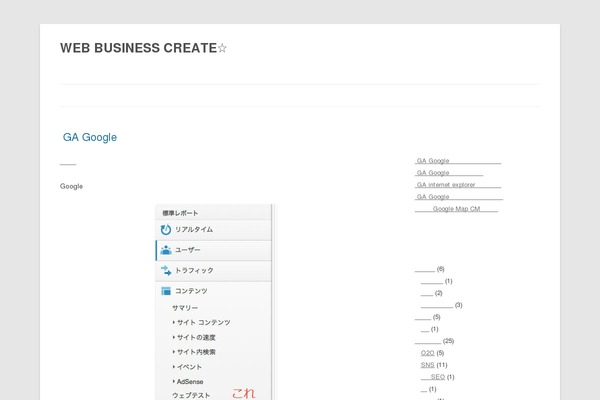
Task: Click the Google text below the post heading
Action: click(x=71, y=186)
